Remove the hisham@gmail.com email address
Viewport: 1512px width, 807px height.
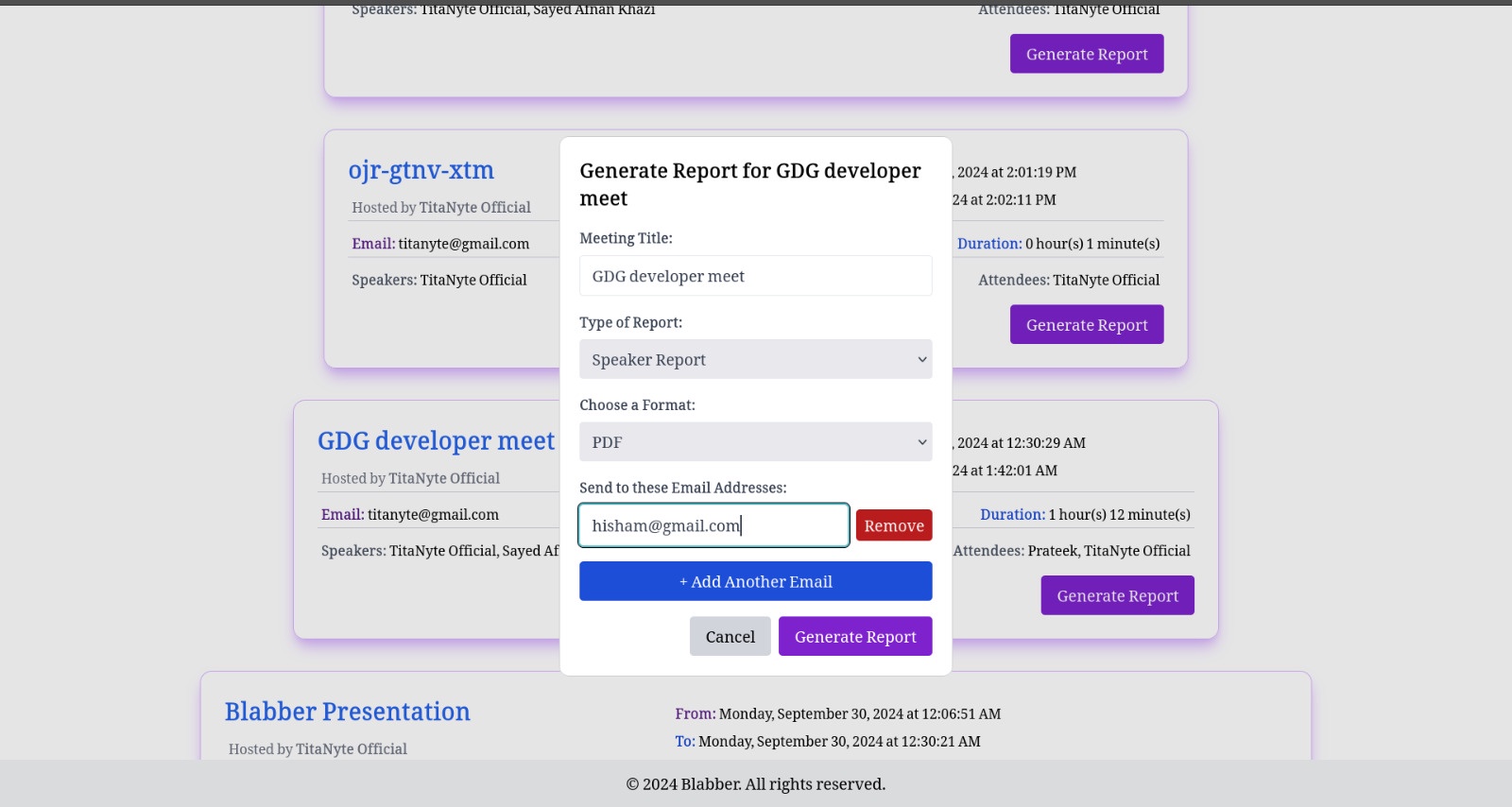894,525
